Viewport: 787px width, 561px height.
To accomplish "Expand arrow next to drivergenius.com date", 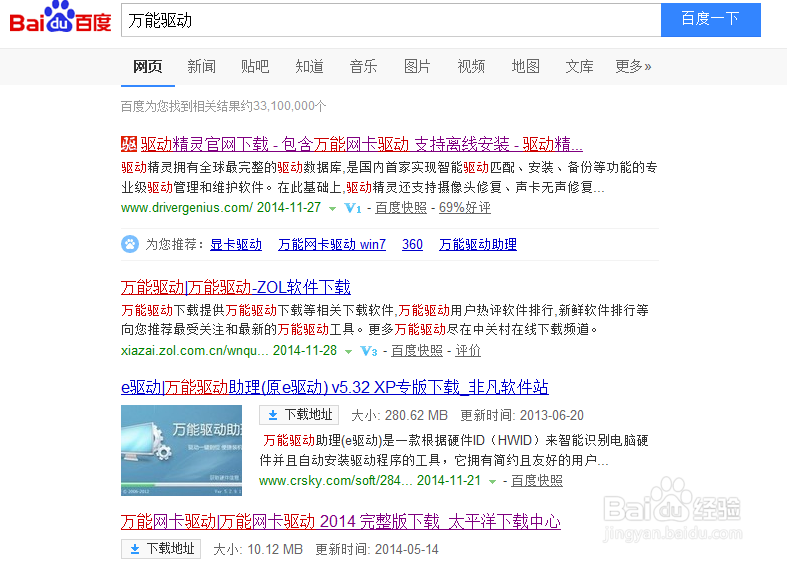I will (x=332, y=209).
